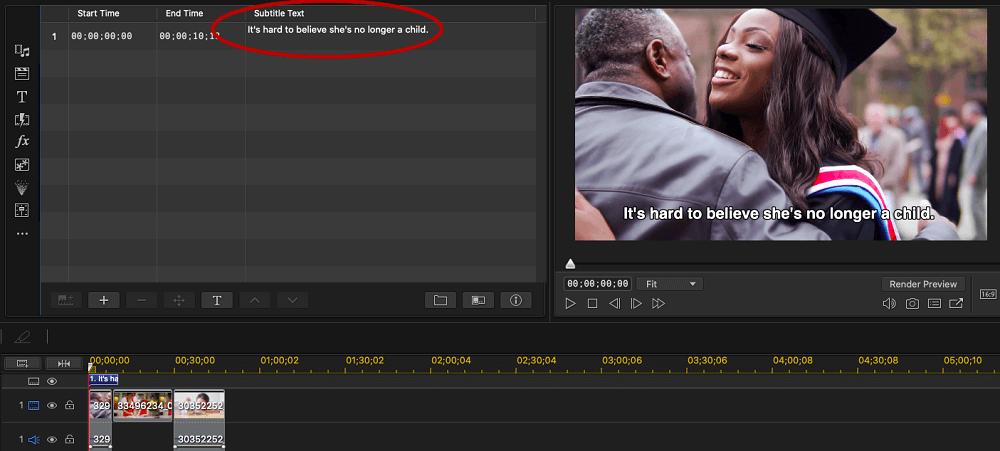The width and height of the screenshot is (1000, 451).
Task: Click the Render Preview button
Action: click(x=923, y=284)
